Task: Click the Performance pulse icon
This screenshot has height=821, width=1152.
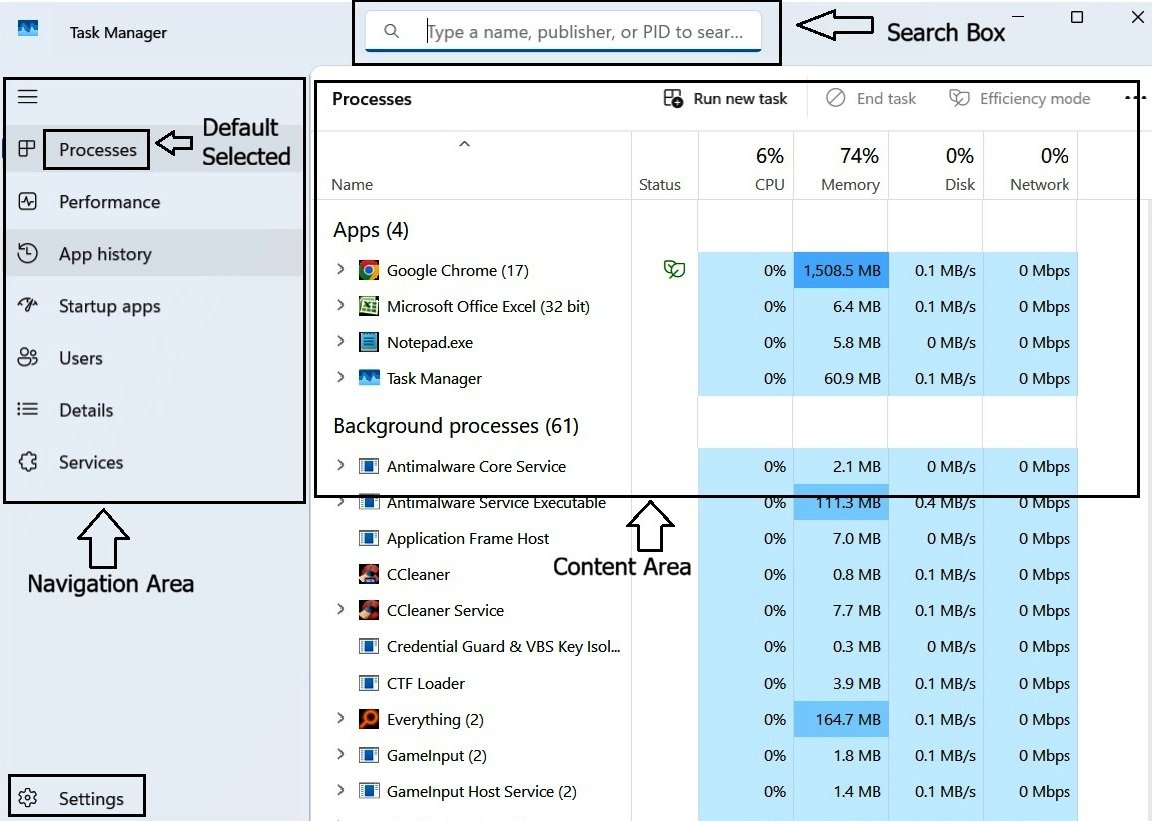Action: pyautogui.click(x=27, y=201)
